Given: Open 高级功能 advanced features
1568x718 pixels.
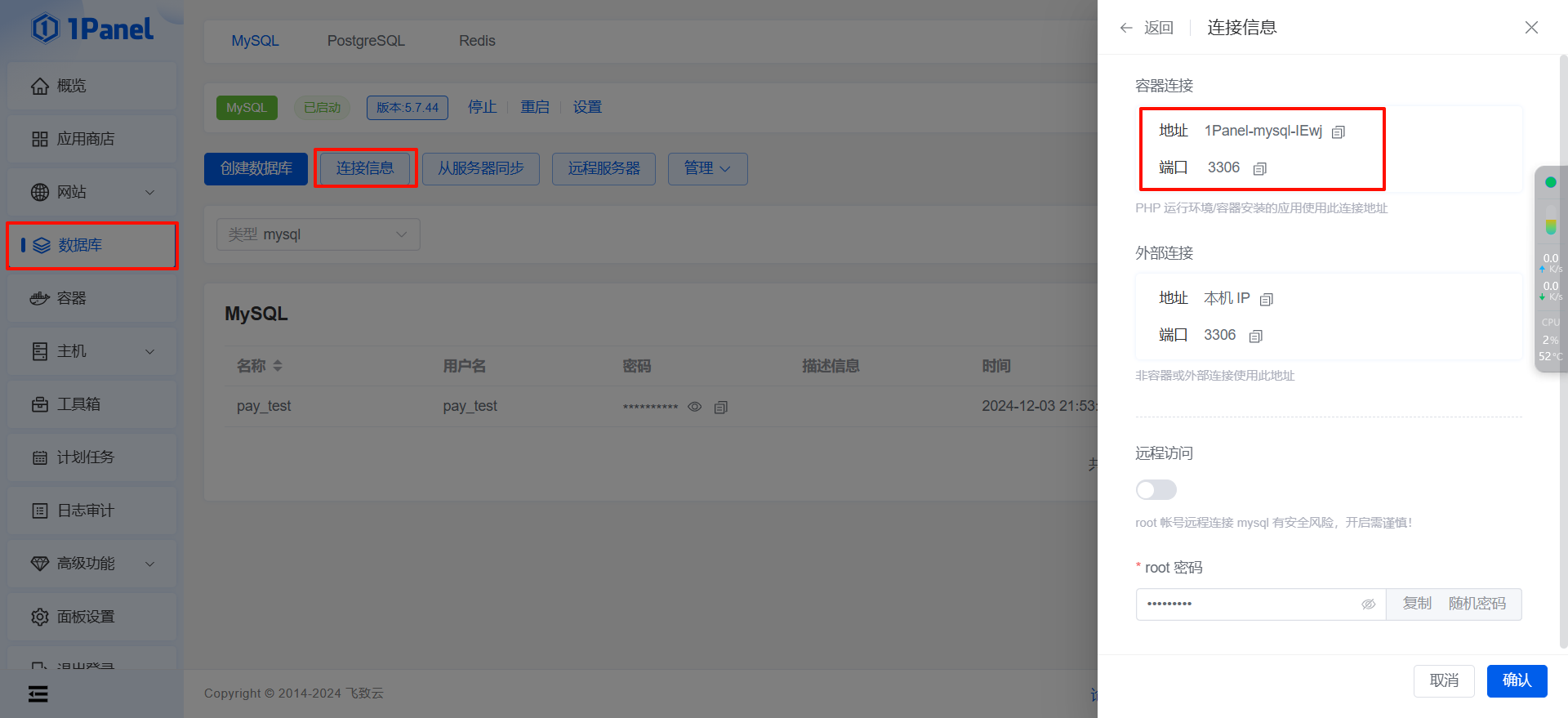Looking at the screenshot, I should [x=91, y=564].
